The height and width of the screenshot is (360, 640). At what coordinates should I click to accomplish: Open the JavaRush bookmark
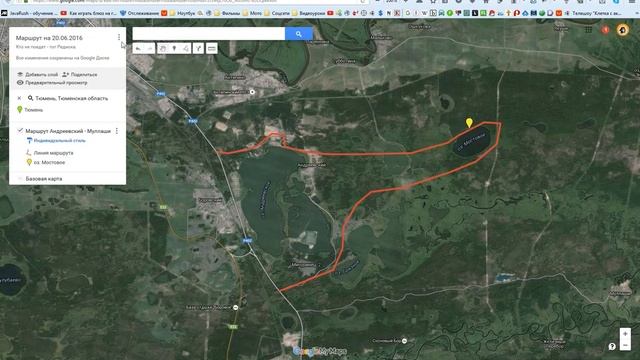point(29,13)
